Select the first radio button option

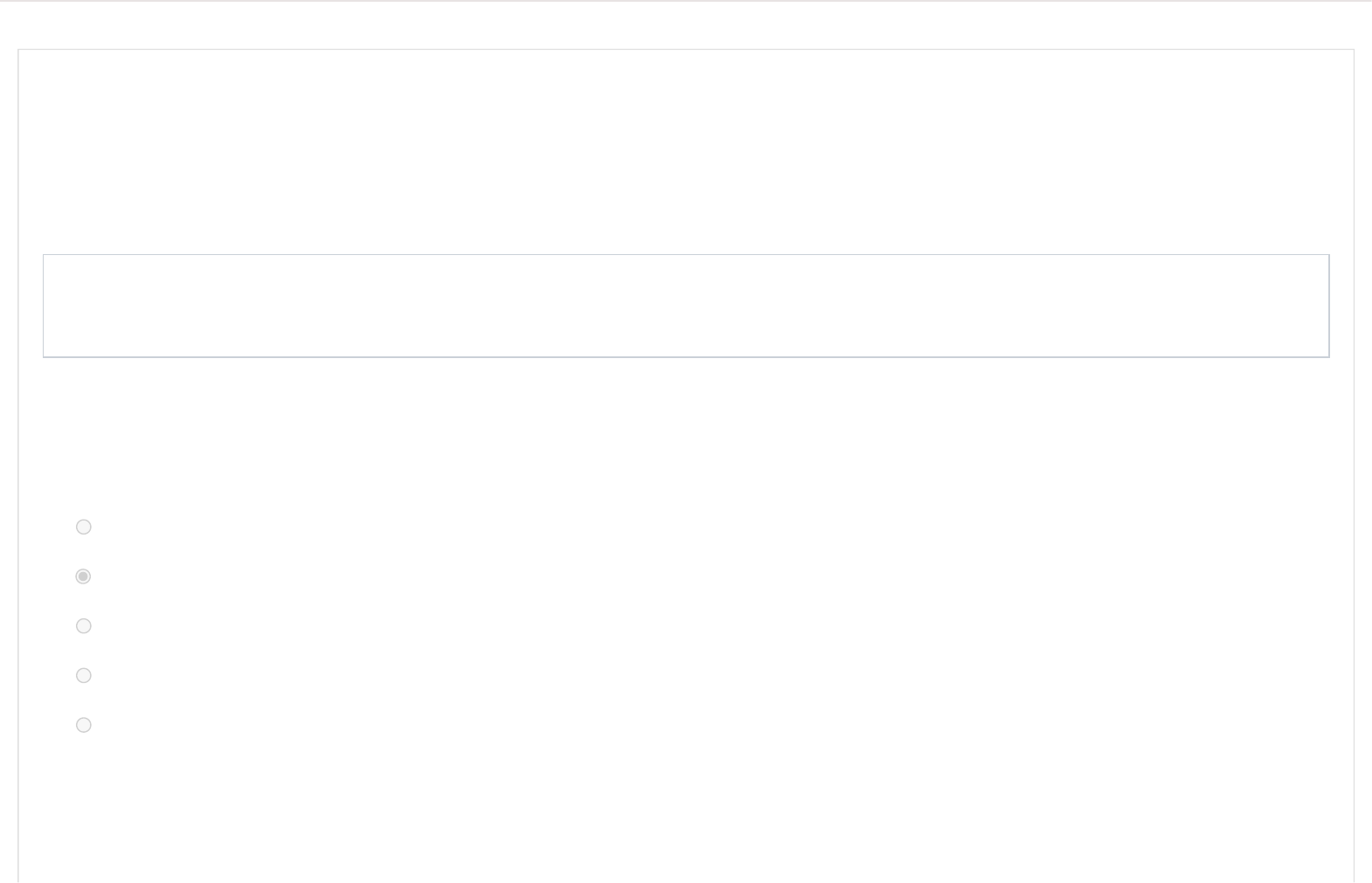pos(84,527)
